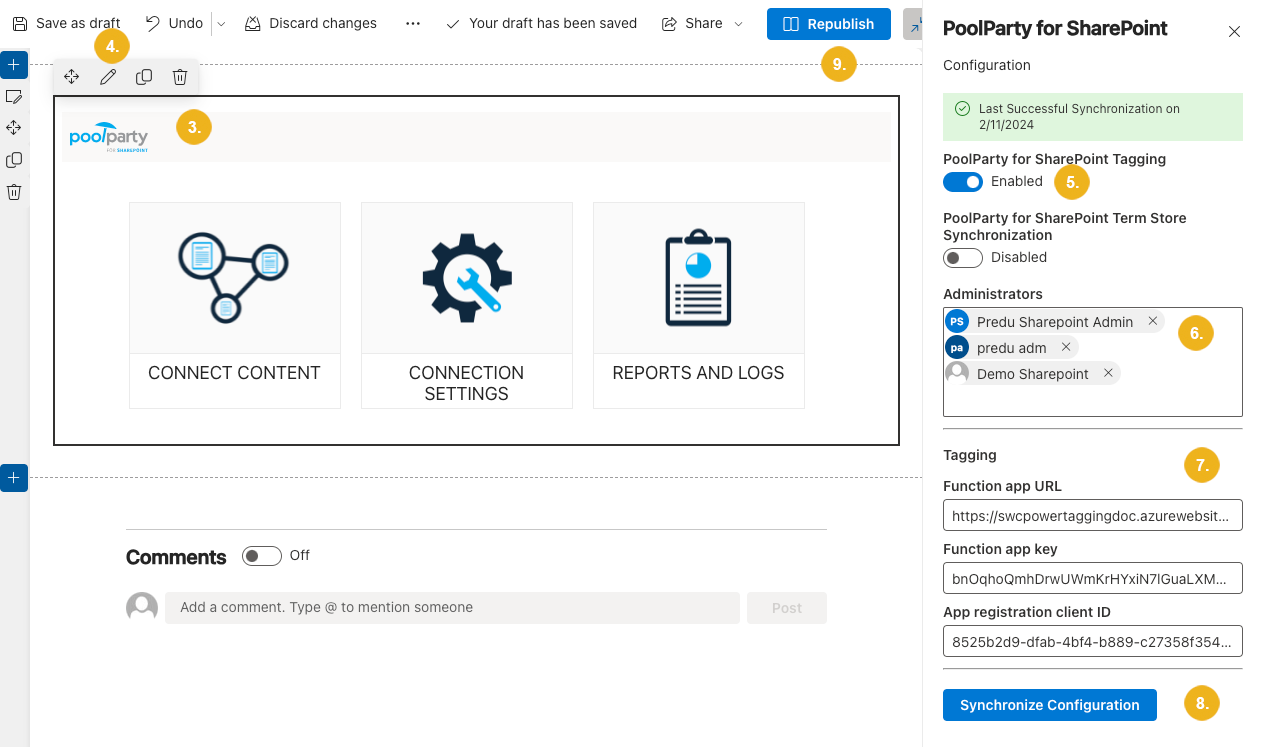The image size is (1263, 747).
Task: Click the Post button
Action: pos(787,608)
